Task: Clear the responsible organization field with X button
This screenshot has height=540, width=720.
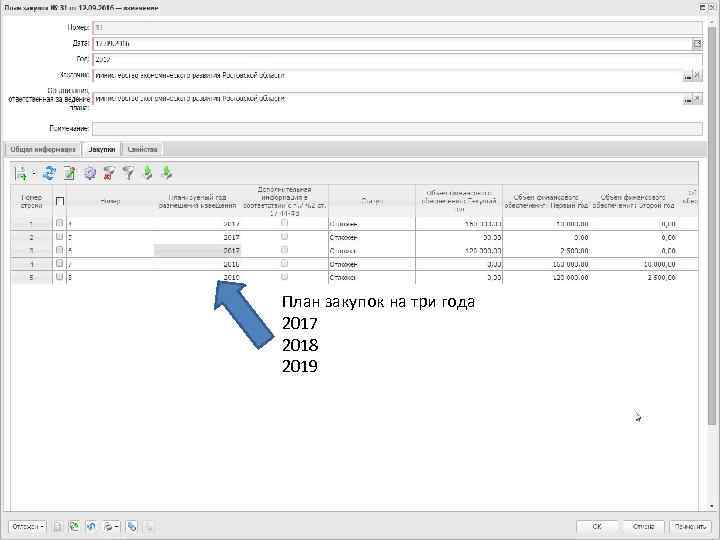Action: point(698,99)
